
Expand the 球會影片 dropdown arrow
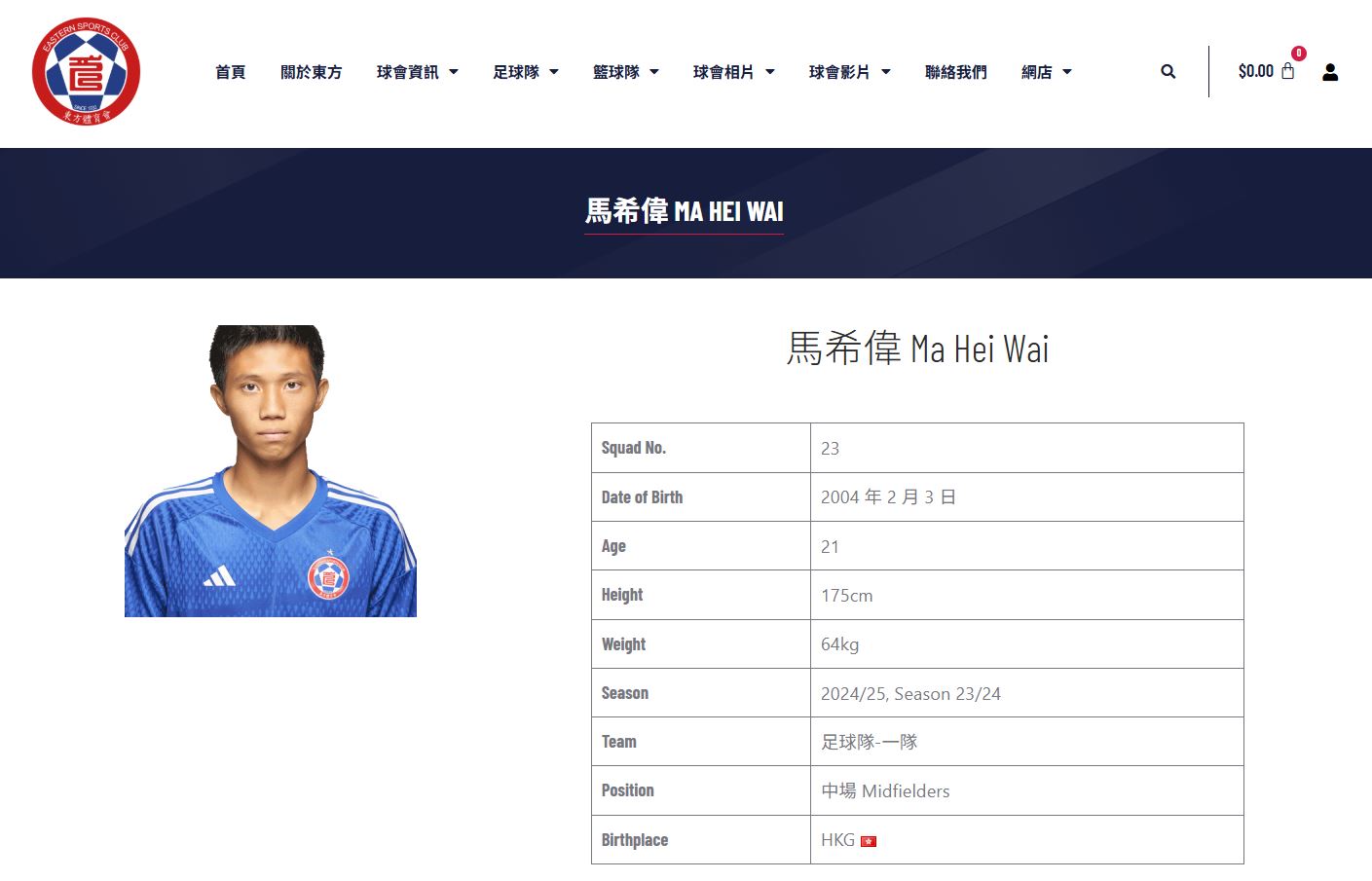pos(886,72)
